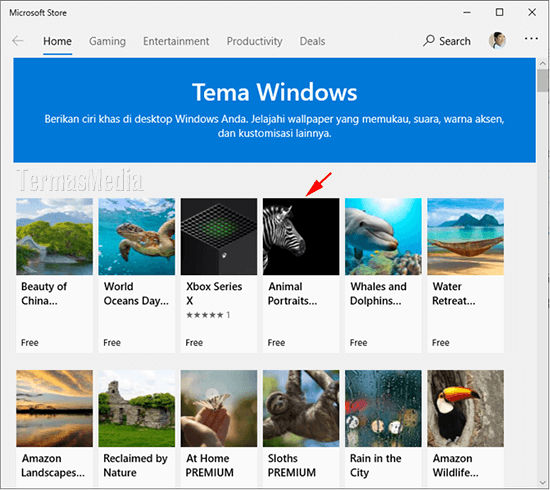The height and width of the screenshot is (490, 550).
Task: Click the "Rain in the City" title
Action: pyautogui.click(x=376, y=465)
